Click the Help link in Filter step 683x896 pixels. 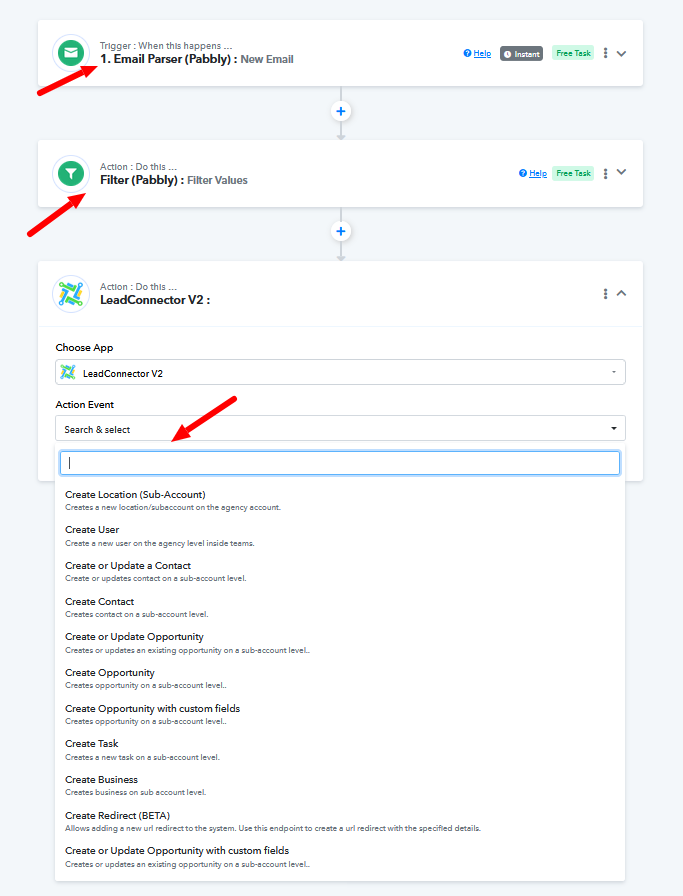click(x=538, y=173)
